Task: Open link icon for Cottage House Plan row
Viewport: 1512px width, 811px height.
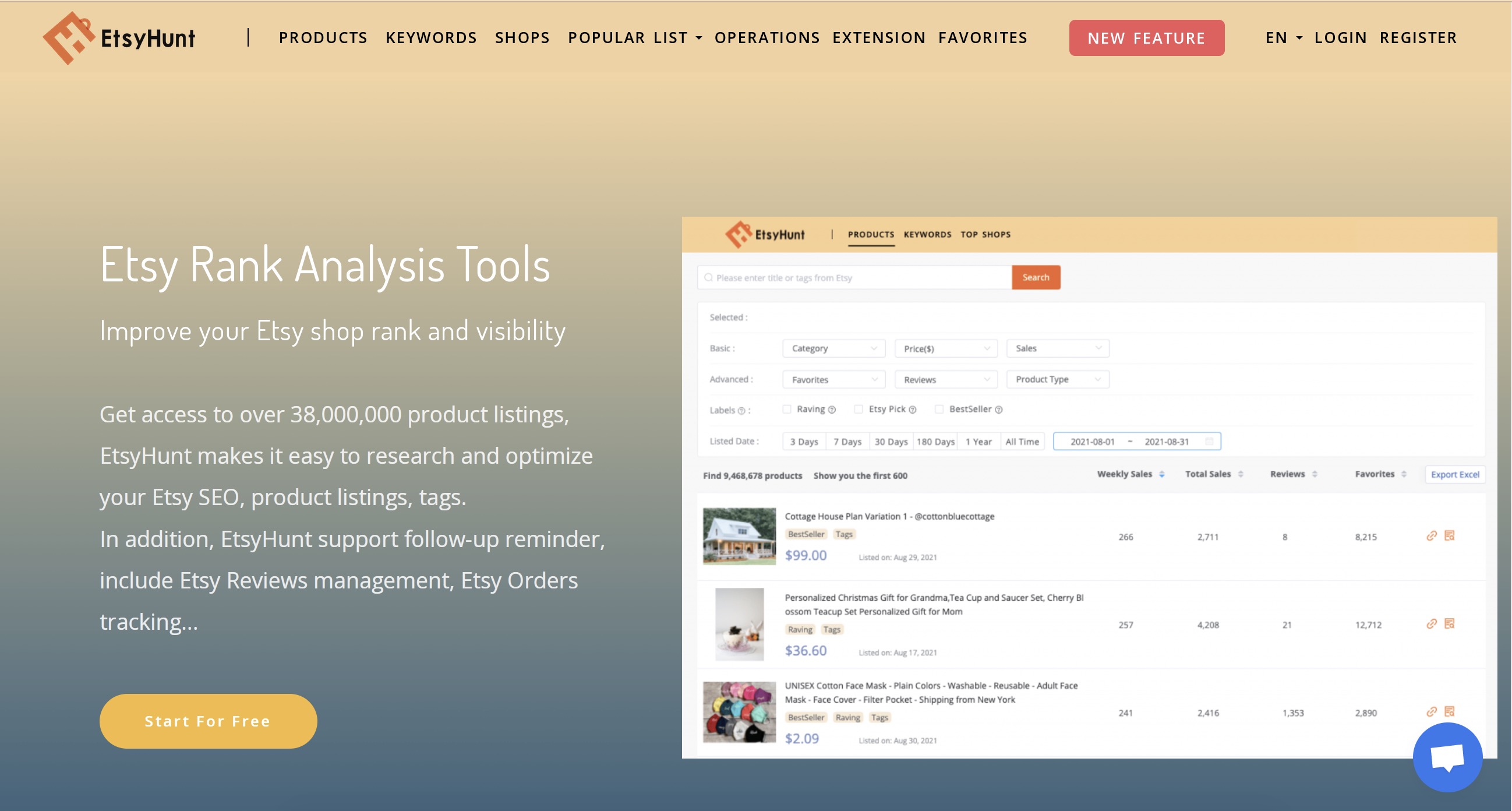Action: pyautogui.click(x=1432, y=535)
